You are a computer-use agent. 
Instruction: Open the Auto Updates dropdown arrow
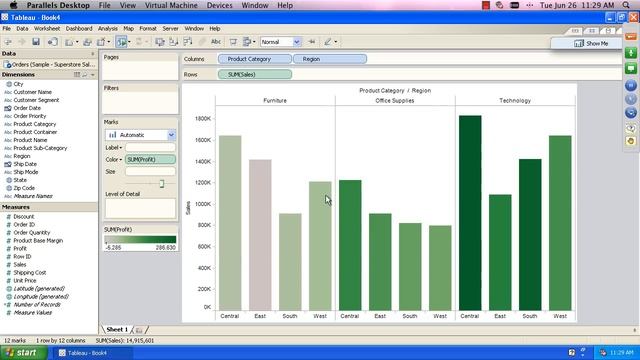pos(129,42)
